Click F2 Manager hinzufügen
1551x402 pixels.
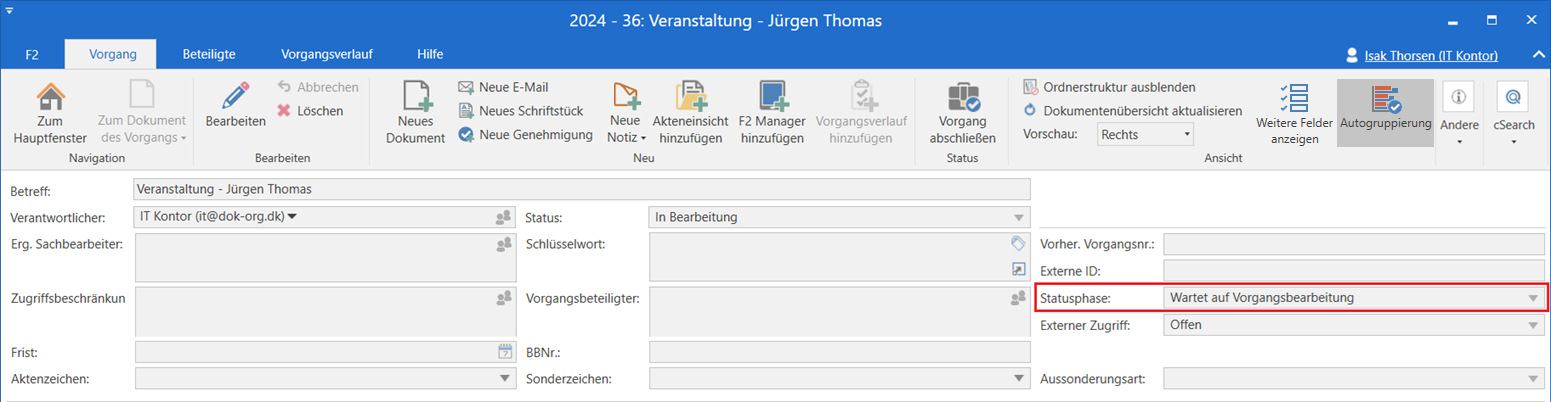click(772, 114)
